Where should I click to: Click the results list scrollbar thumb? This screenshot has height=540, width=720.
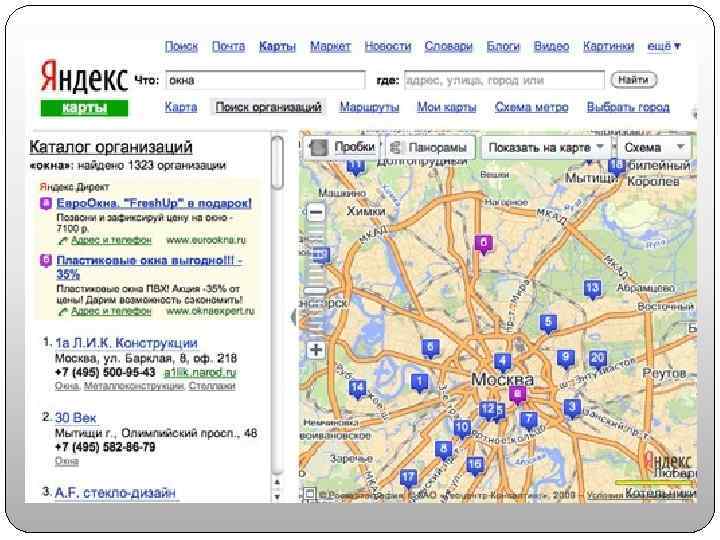pyautogui.click(x=277, y=163)
